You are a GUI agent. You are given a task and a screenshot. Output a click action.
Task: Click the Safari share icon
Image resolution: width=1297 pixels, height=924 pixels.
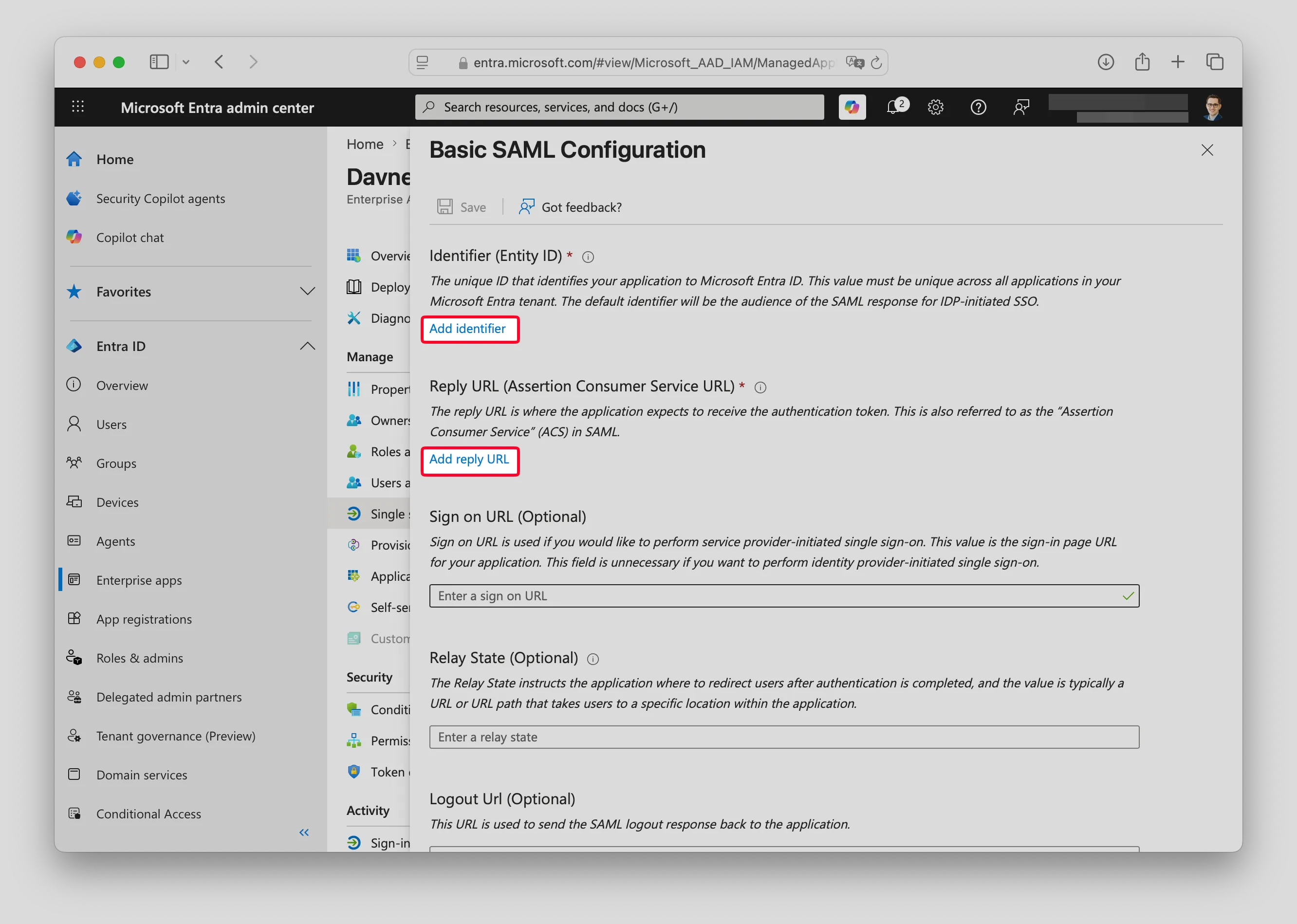tap(1142, 61)
